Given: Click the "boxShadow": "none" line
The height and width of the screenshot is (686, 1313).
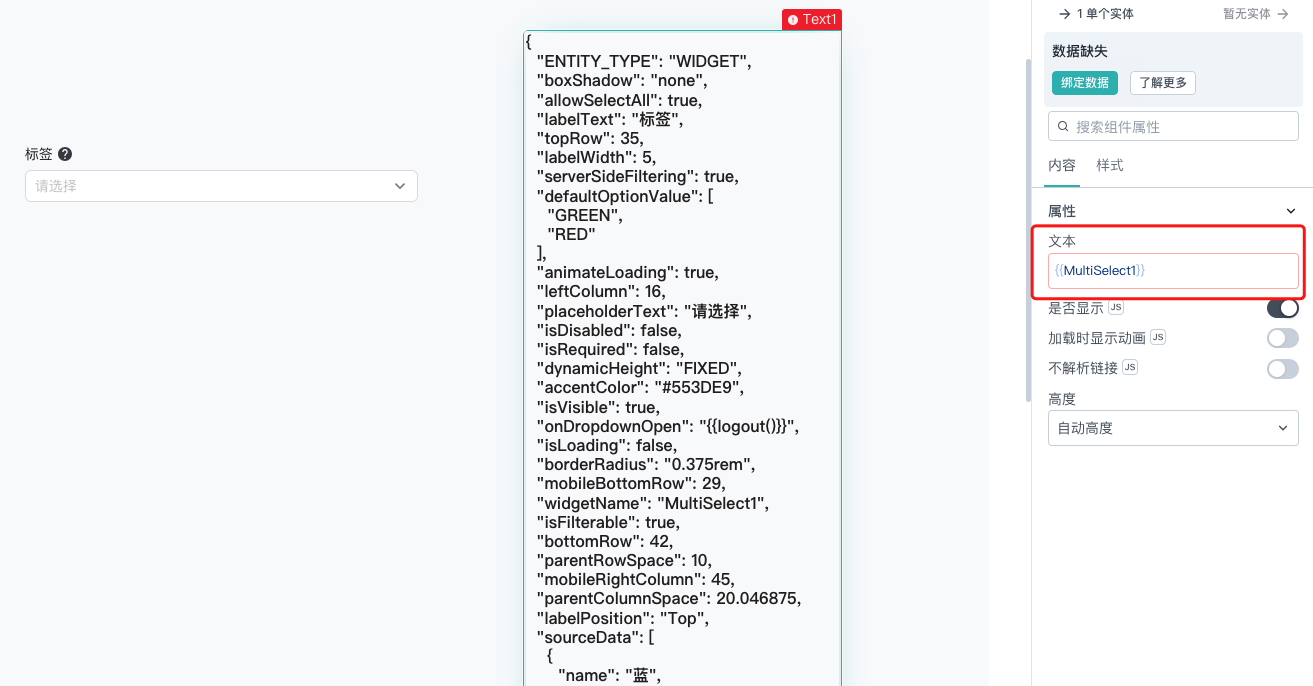Looking at the screenshot, I should pyautogui.click(x=623, y=81).
